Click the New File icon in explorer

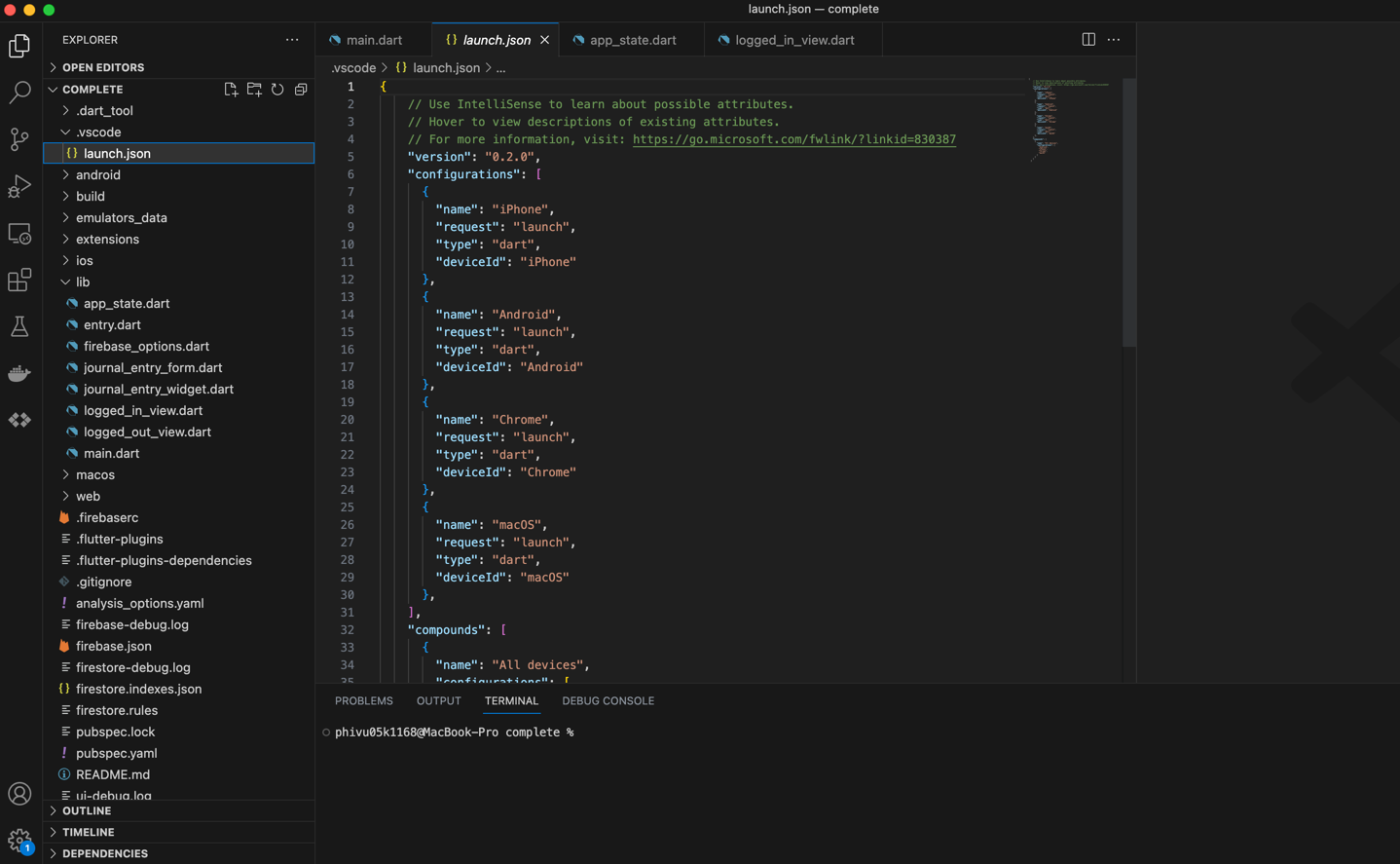231,90
